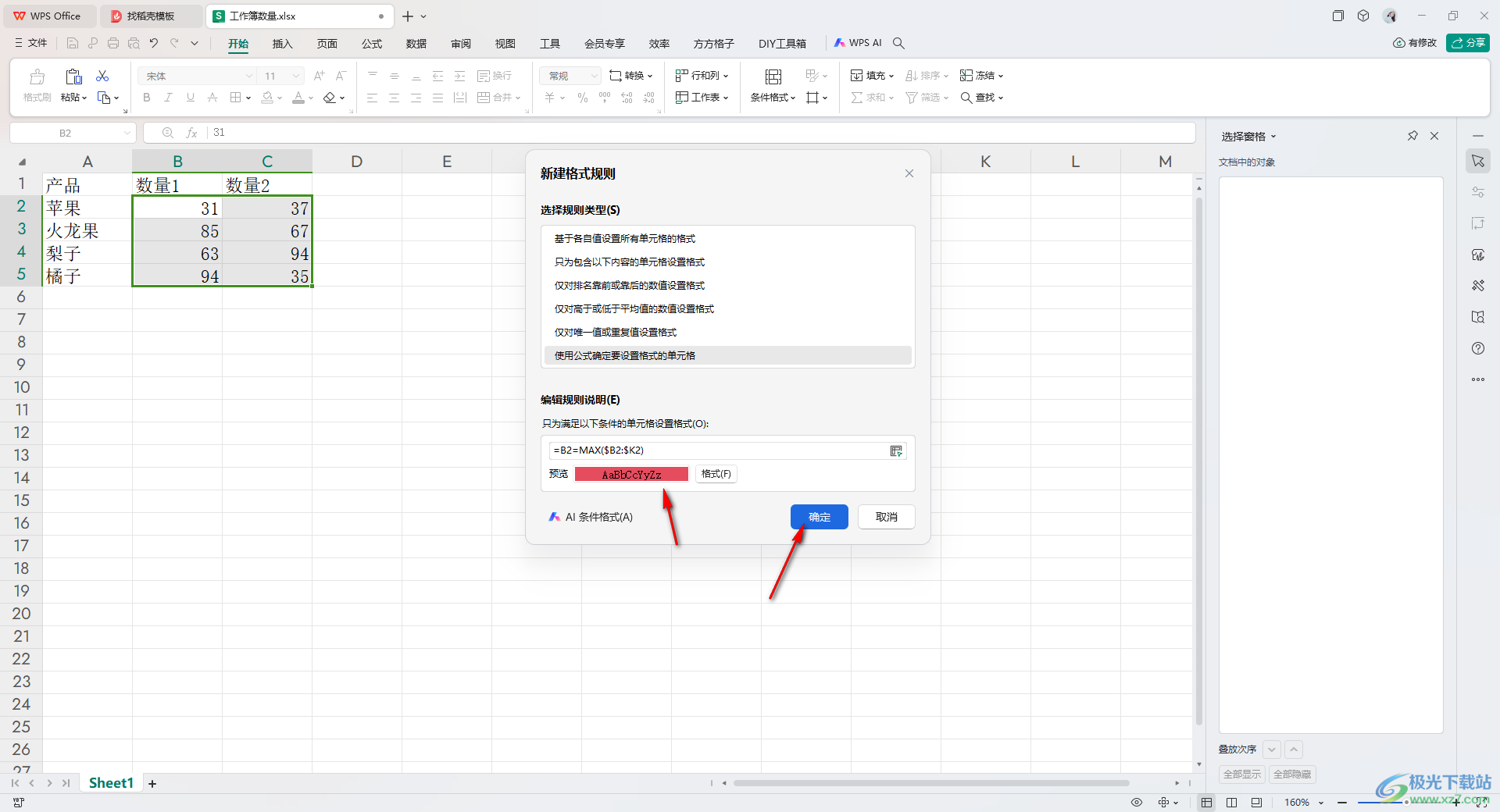Select rule type for unique or duplicate values
The image size is (1500, 812).
tap(728, 332)
